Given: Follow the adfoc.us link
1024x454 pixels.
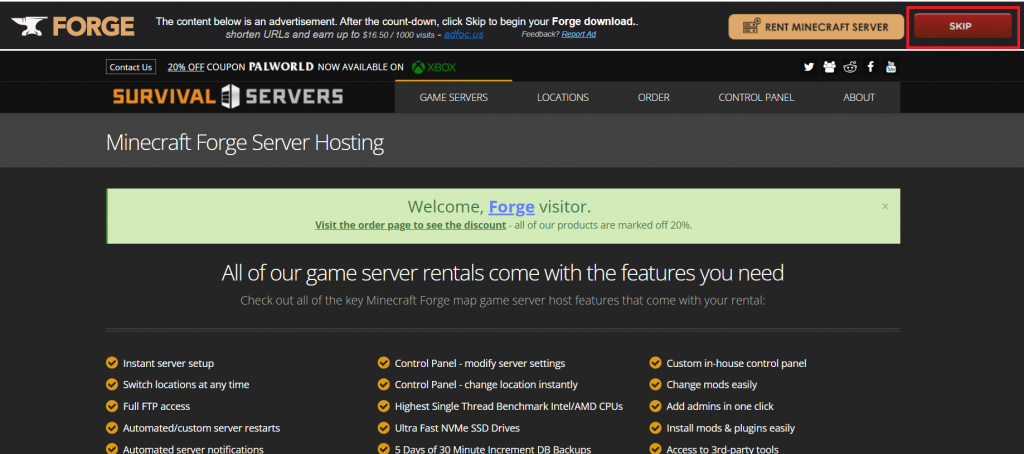Looking at the screenshot, I should (x=464, y=34).
